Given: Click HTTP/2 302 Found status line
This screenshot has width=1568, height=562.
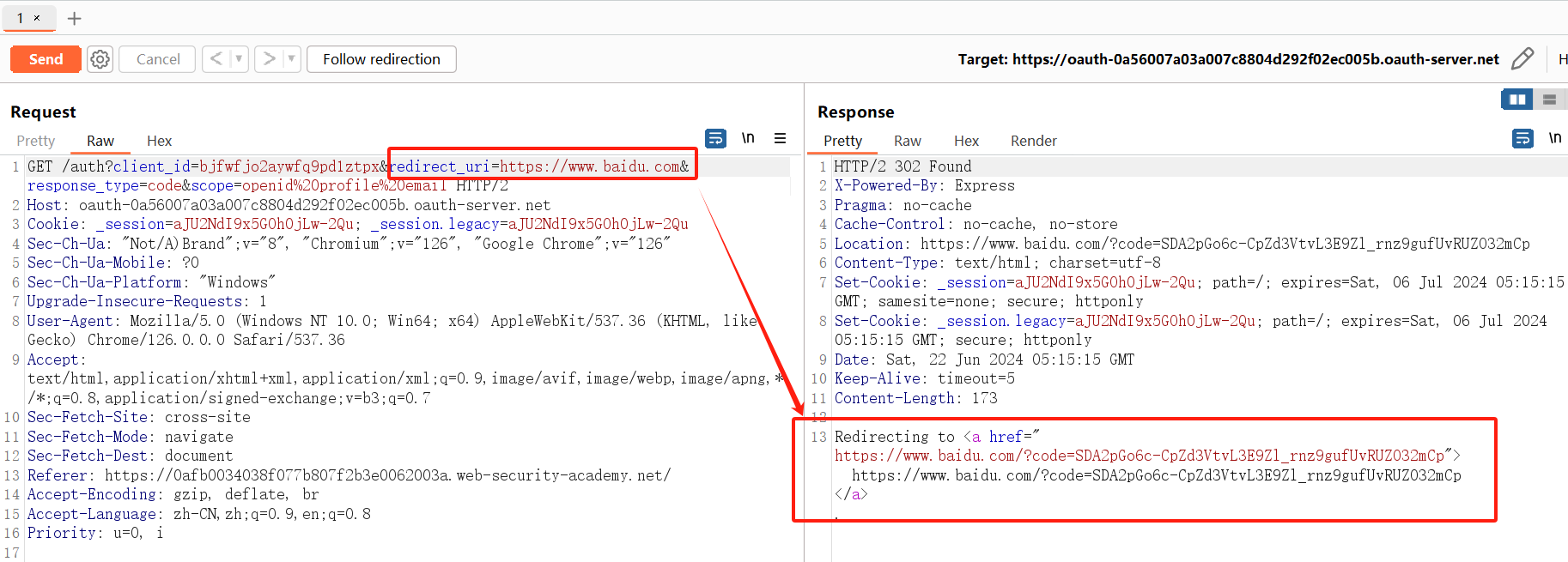Looking at the screenshot, I should (903, 166).
